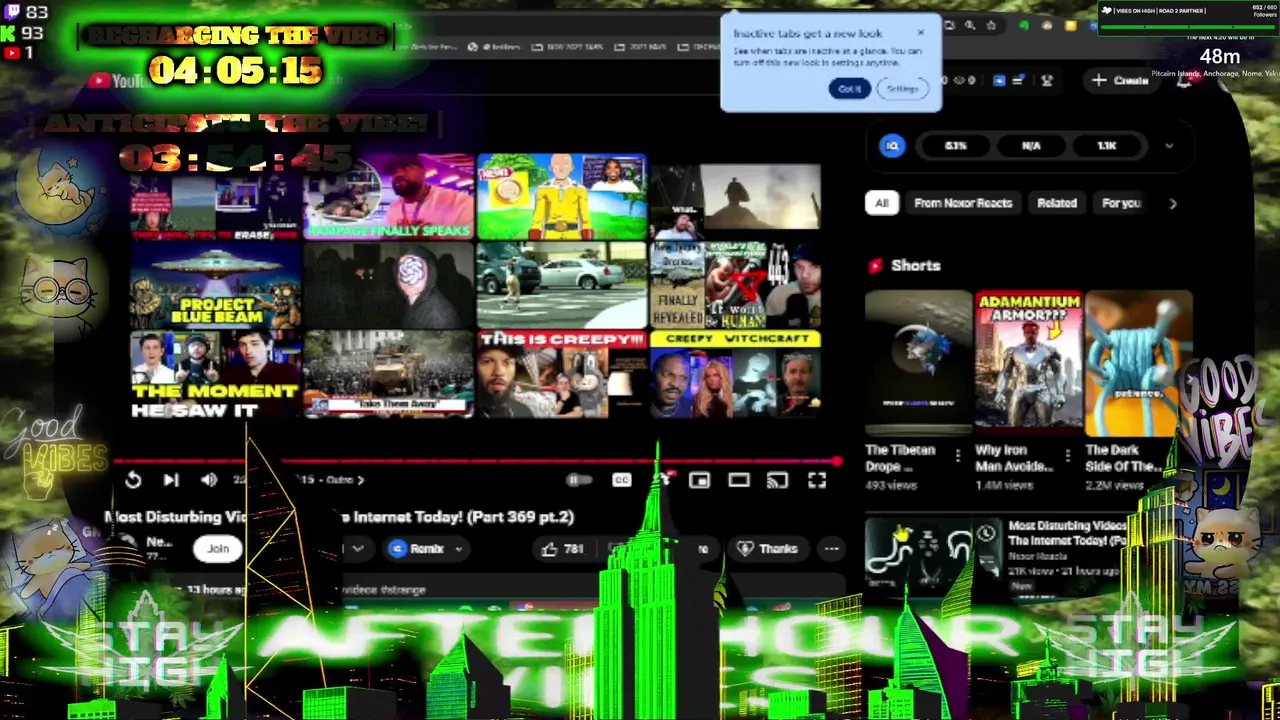Click the green elephant extension icon
1280x720 pixels.
pyautogui.click(x=1023, y=25)
